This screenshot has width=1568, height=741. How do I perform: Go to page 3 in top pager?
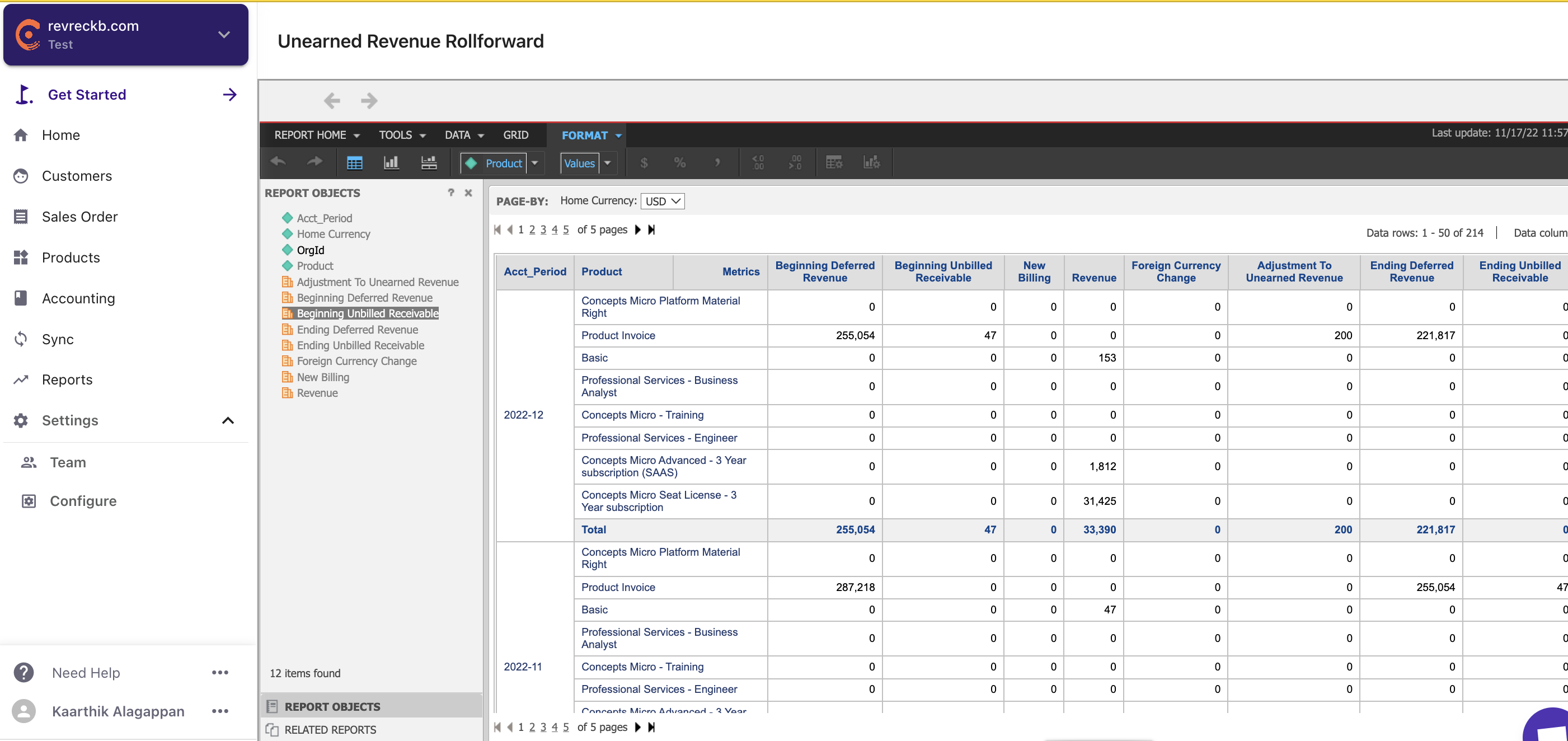click(x=543, y=229)
